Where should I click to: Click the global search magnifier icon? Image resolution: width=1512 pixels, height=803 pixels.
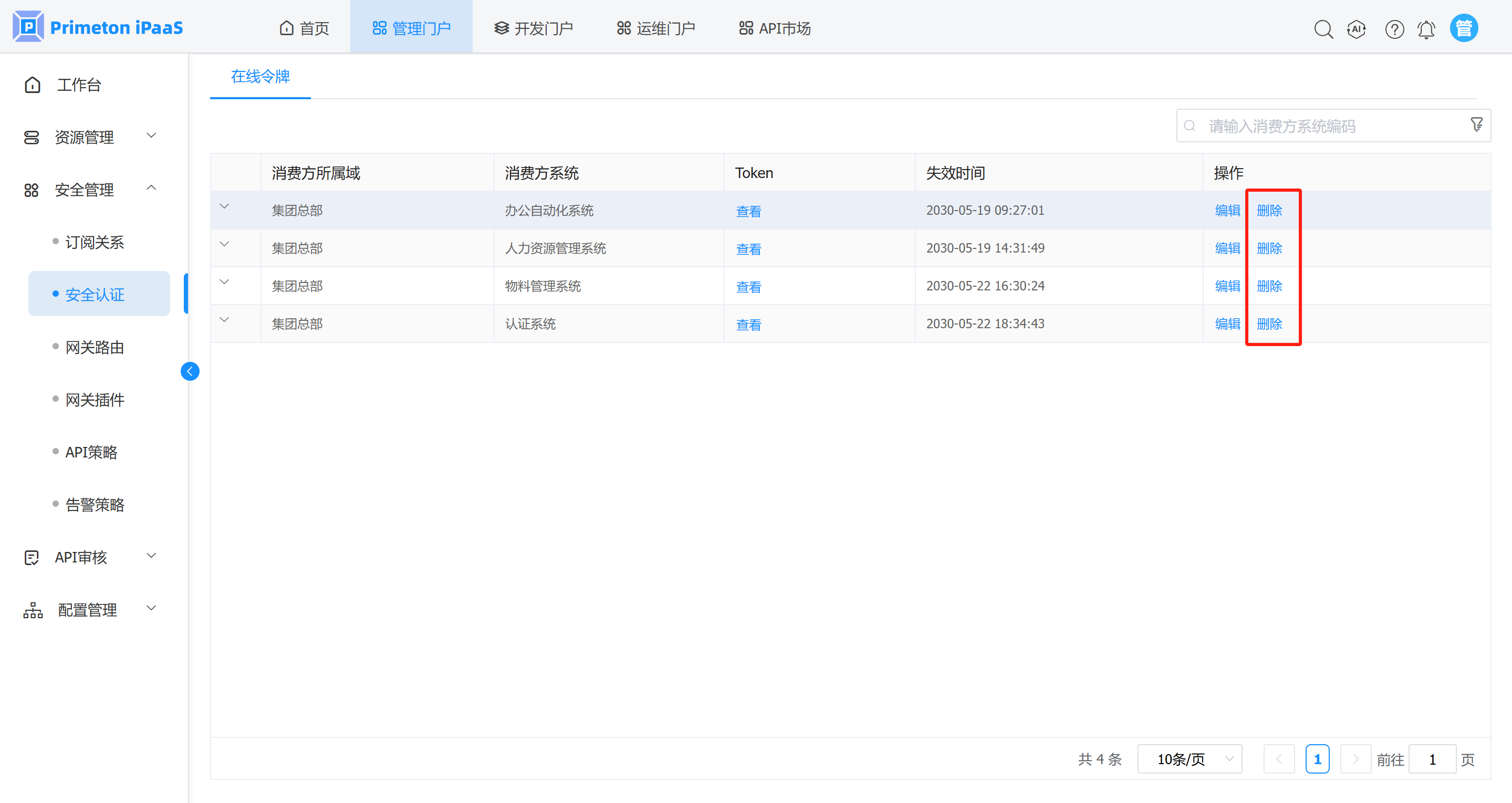1323,29
